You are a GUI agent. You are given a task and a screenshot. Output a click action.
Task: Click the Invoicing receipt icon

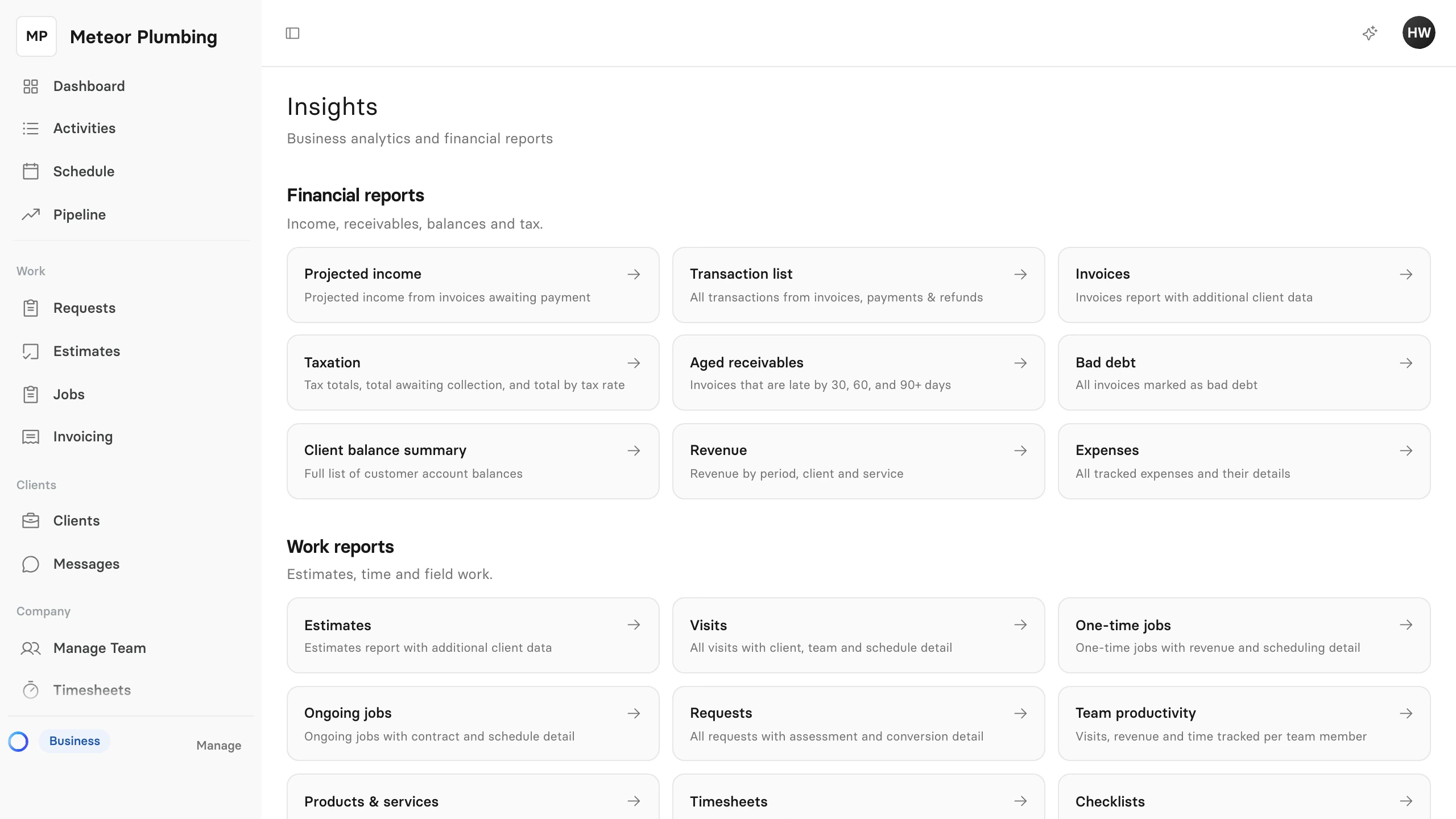pos(30,436)
